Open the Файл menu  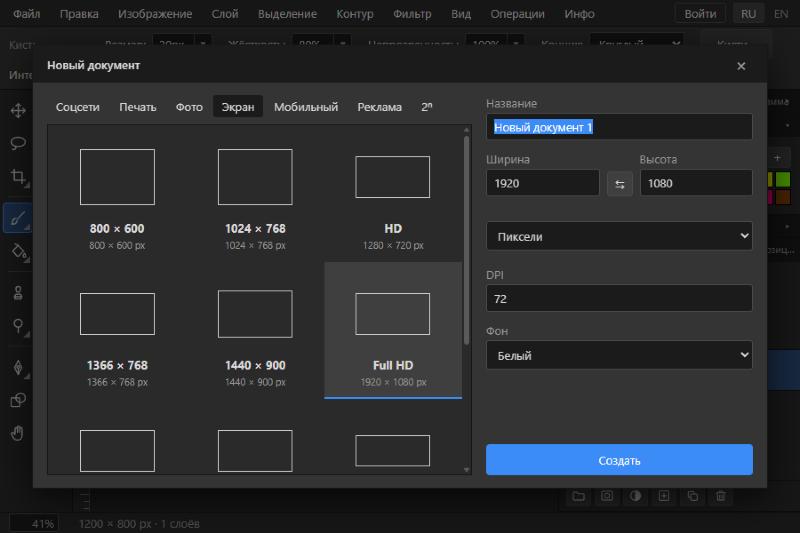click(x=27, y=14)
